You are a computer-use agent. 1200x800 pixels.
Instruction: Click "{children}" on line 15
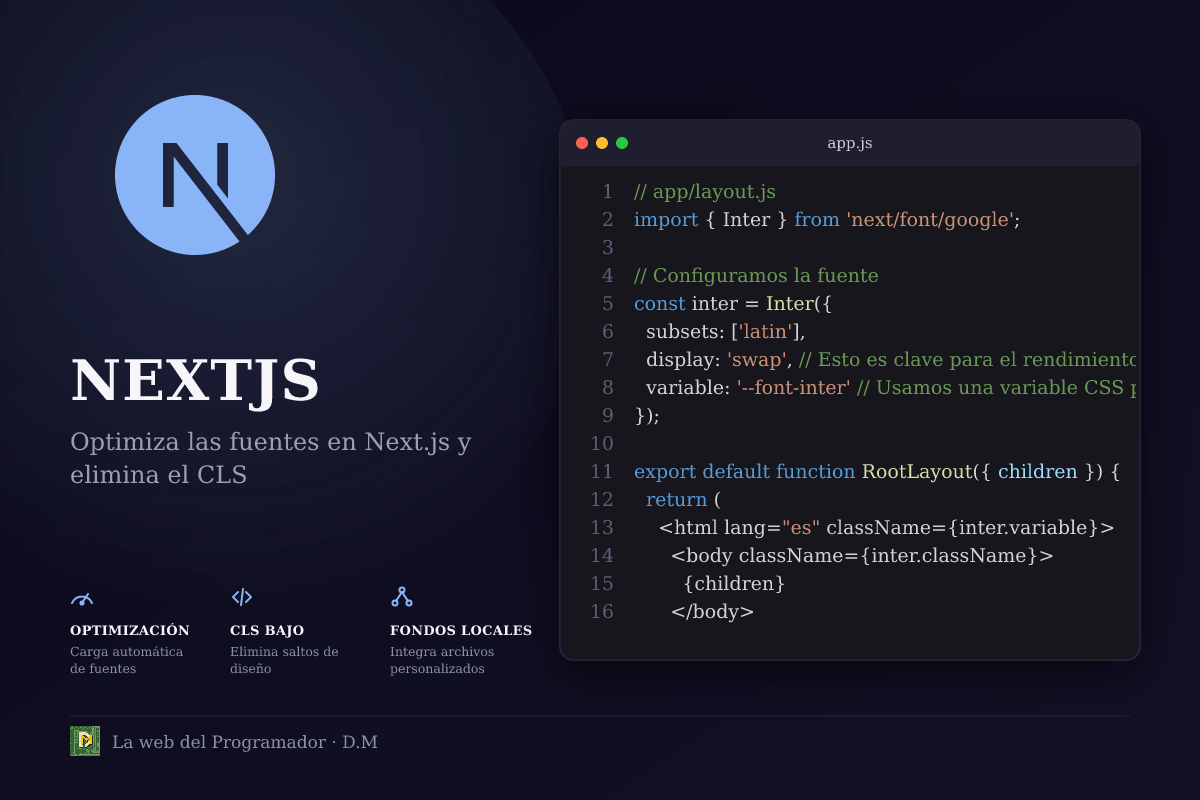(x=734, y=584)
